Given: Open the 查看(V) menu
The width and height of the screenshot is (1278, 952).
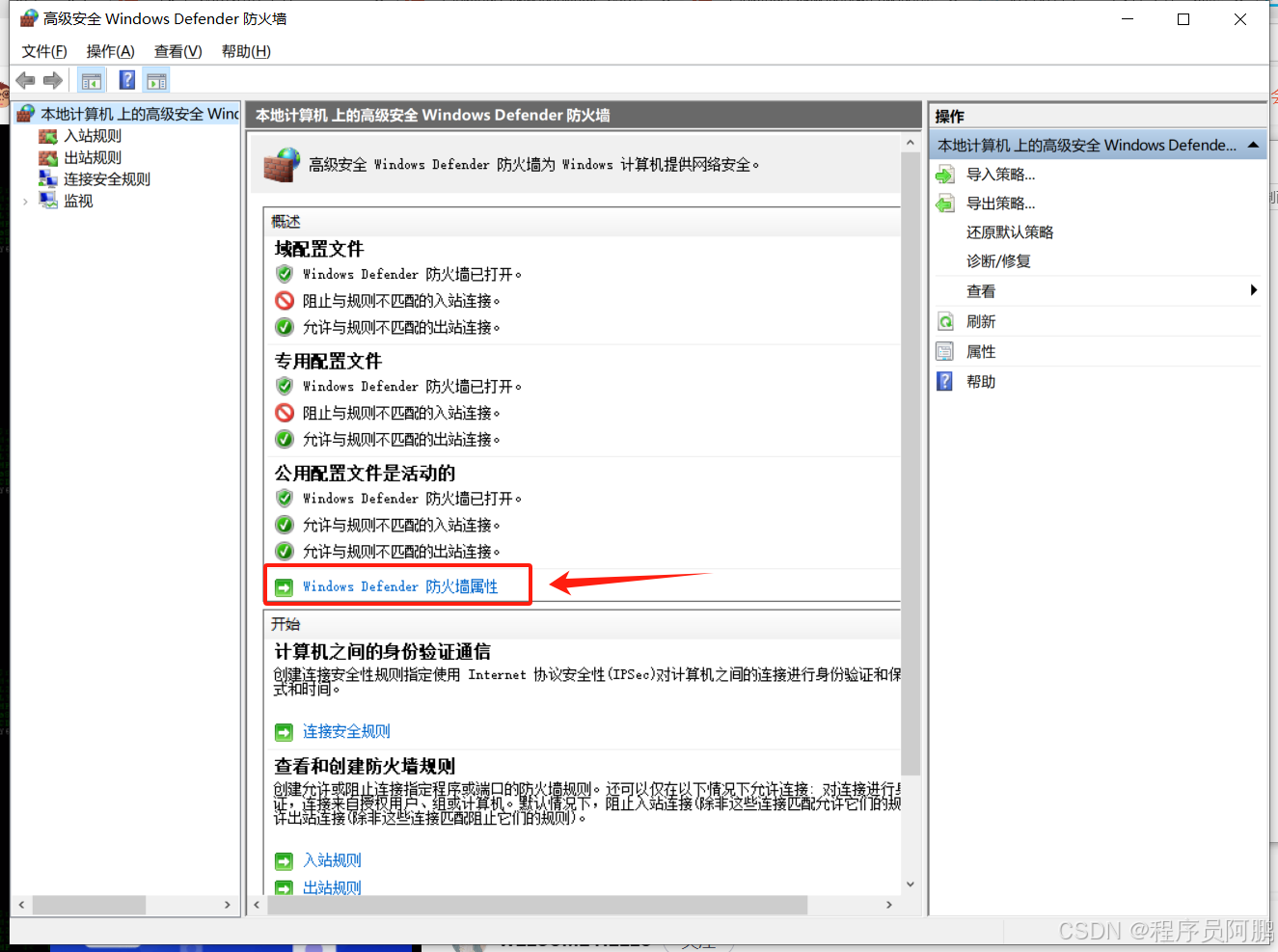Looking at the screenshot, I should pos(178,51).
